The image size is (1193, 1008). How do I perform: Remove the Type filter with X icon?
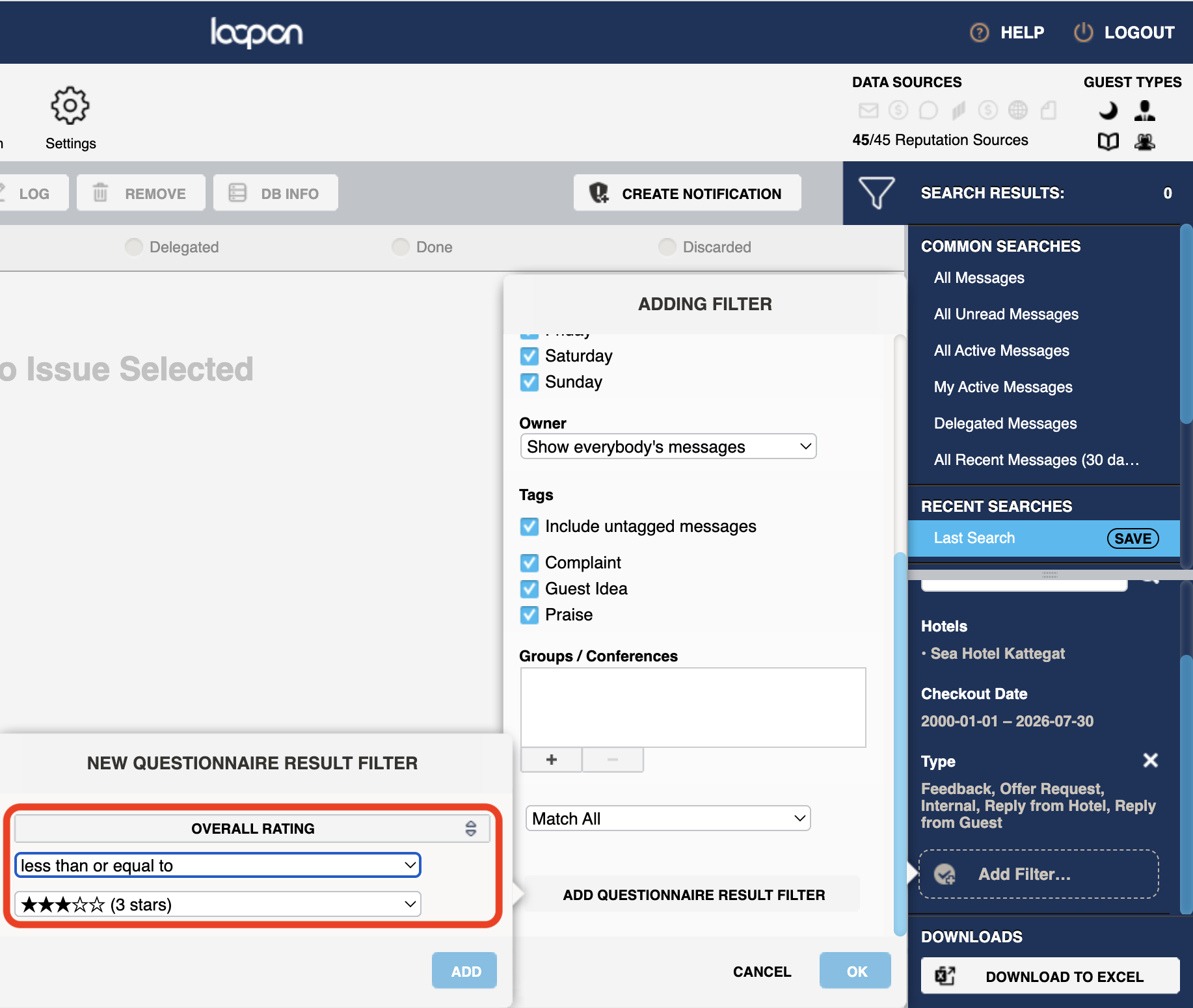point(1151,760)
